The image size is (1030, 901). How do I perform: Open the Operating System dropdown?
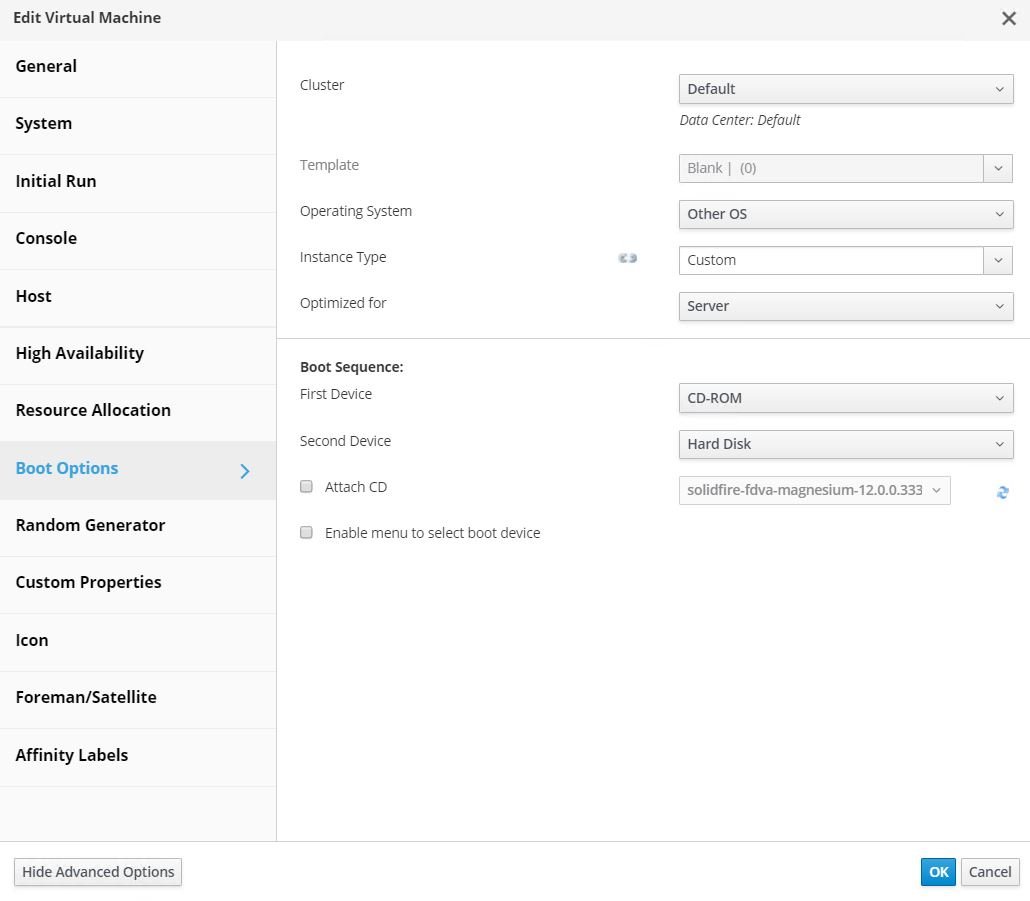coord(845,214)
